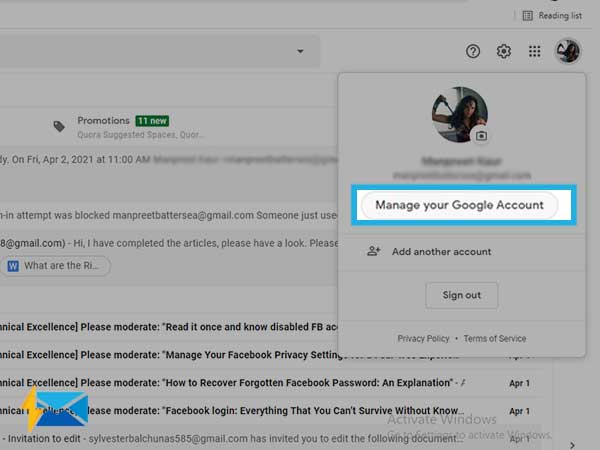This screenshot has width=600, height=450.
Task: Open the email 'How to Recover Forgotten Facebook Password'
Action: click(x=272, y=383)
